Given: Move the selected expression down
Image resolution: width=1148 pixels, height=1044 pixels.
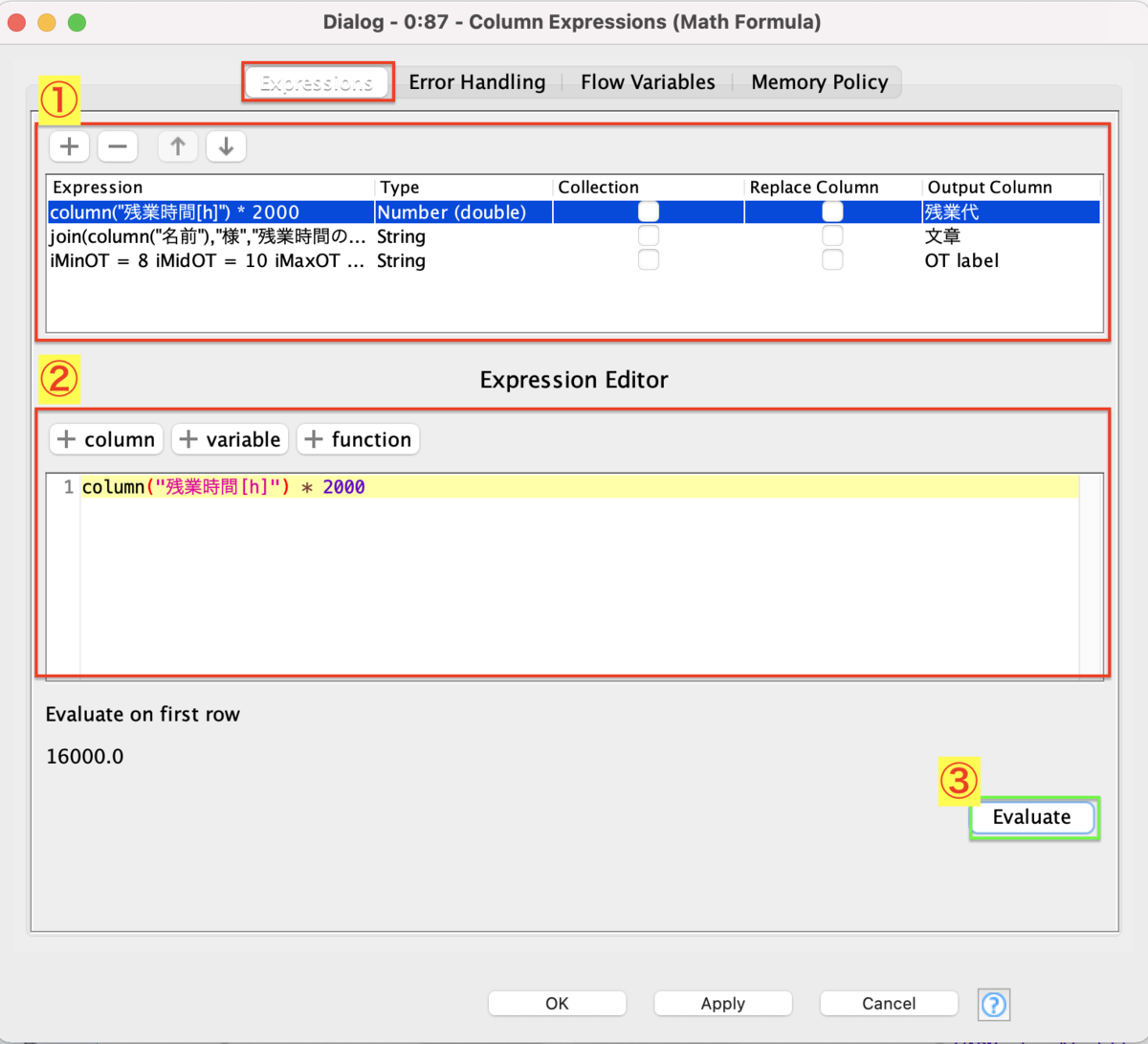Looking at the screenshot, I should 226,145.
